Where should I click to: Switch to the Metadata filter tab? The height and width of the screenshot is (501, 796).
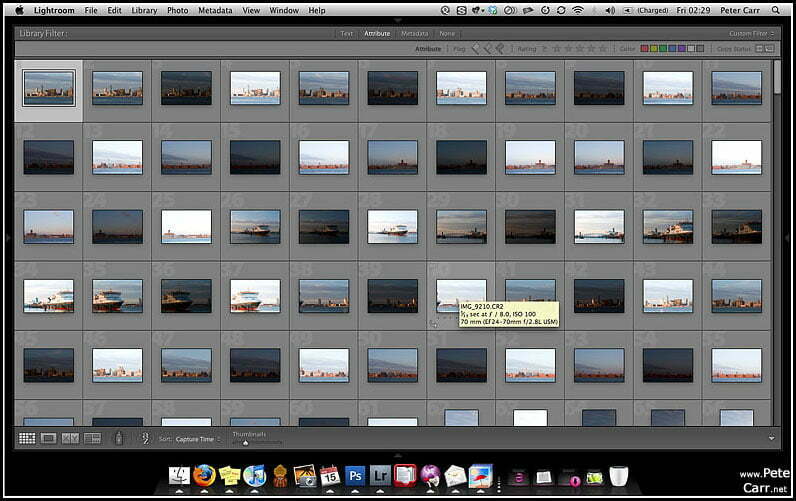click(414, 33)
